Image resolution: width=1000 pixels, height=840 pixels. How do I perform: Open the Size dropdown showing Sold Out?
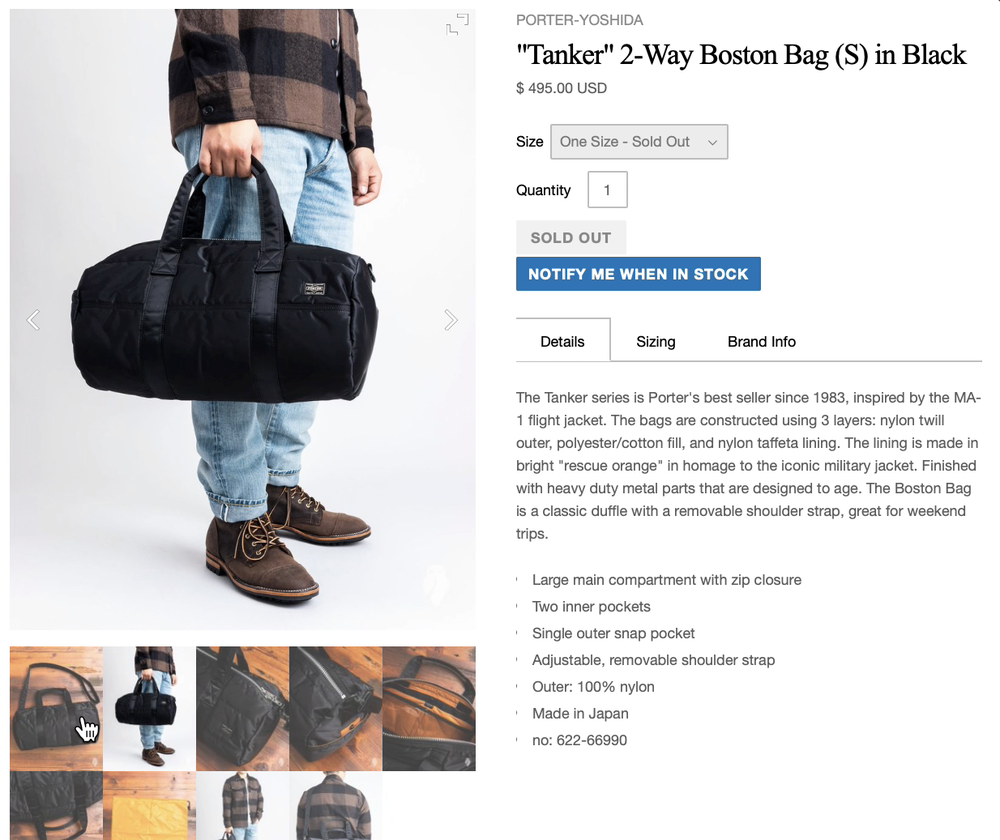[x=638, y=142]
